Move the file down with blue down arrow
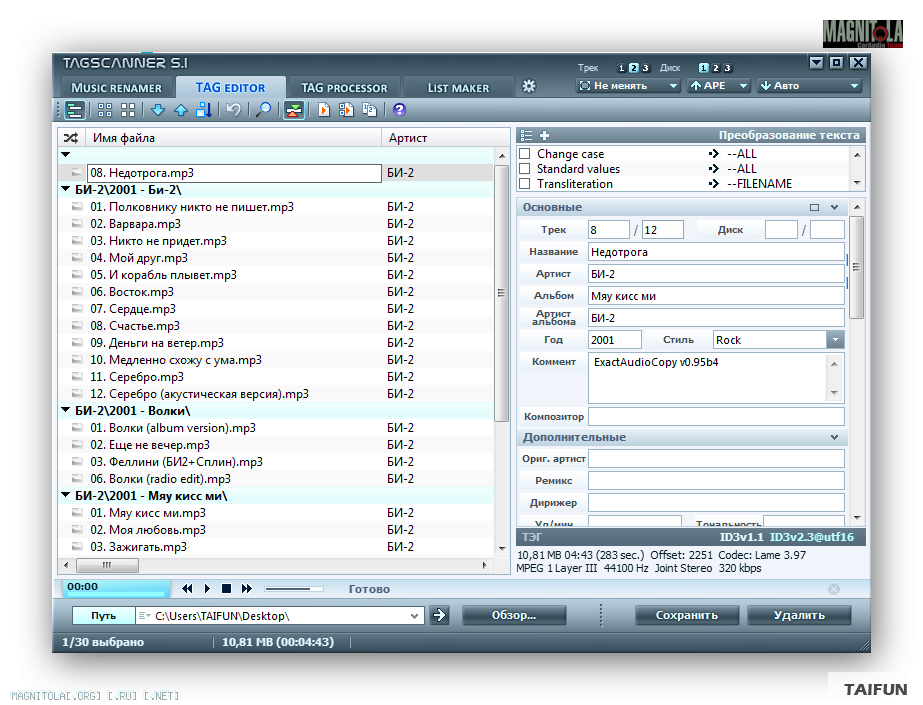 [158, 110]
